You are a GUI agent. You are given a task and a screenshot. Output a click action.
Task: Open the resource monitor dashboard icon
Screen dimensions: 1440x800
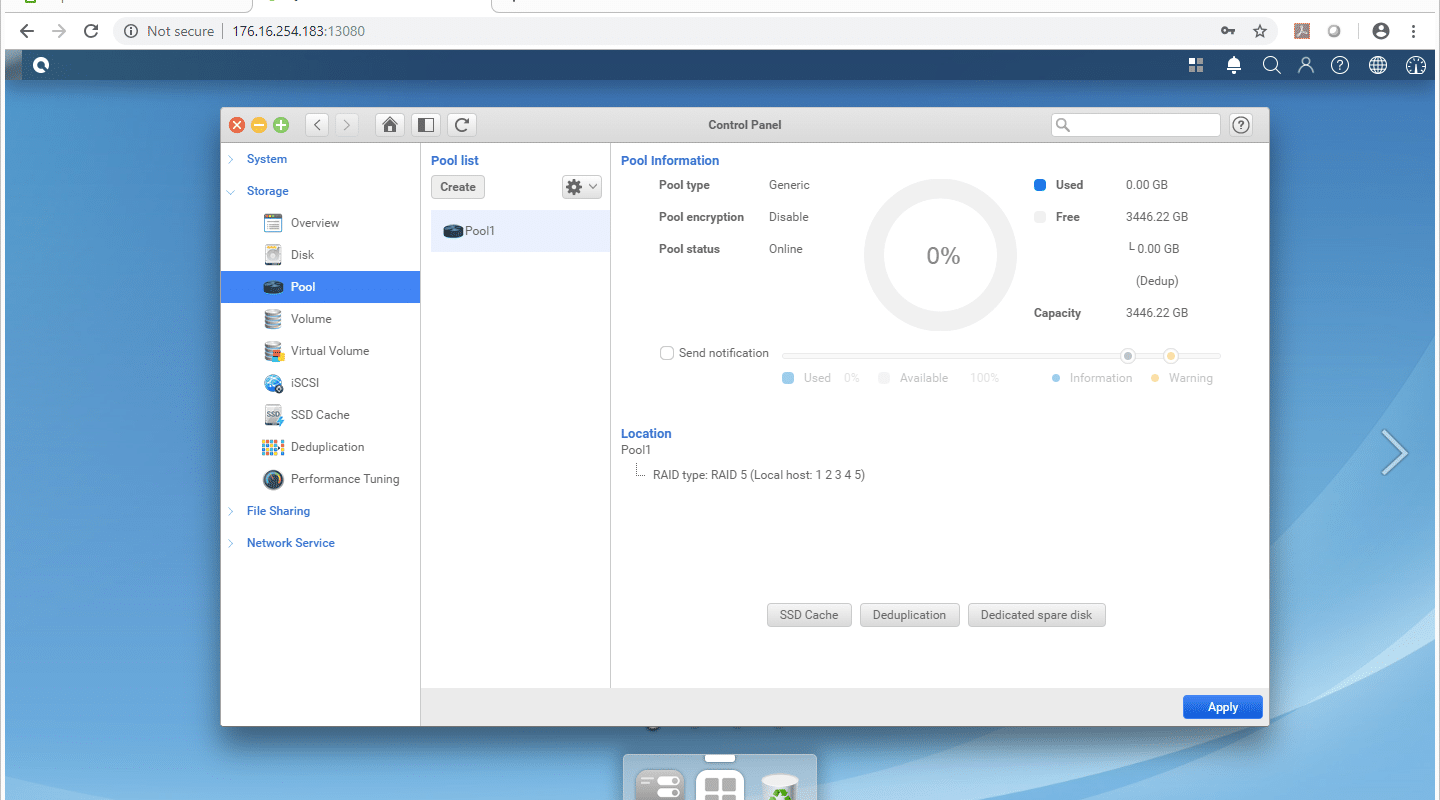tap(1415, 65)
